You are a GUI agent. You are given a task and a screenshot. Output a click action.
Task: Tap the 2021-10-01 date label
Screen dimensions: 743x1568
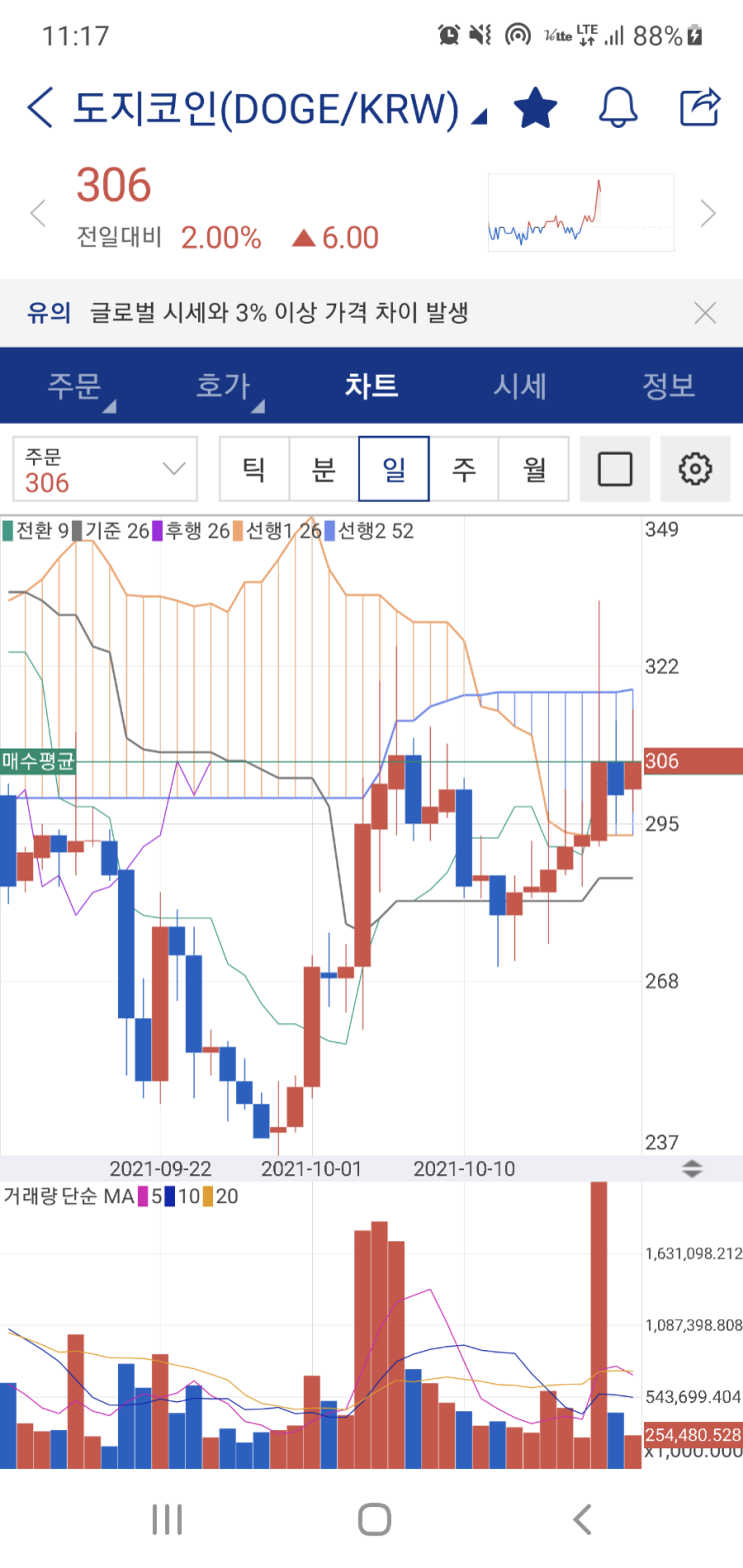coord(311,1168)
